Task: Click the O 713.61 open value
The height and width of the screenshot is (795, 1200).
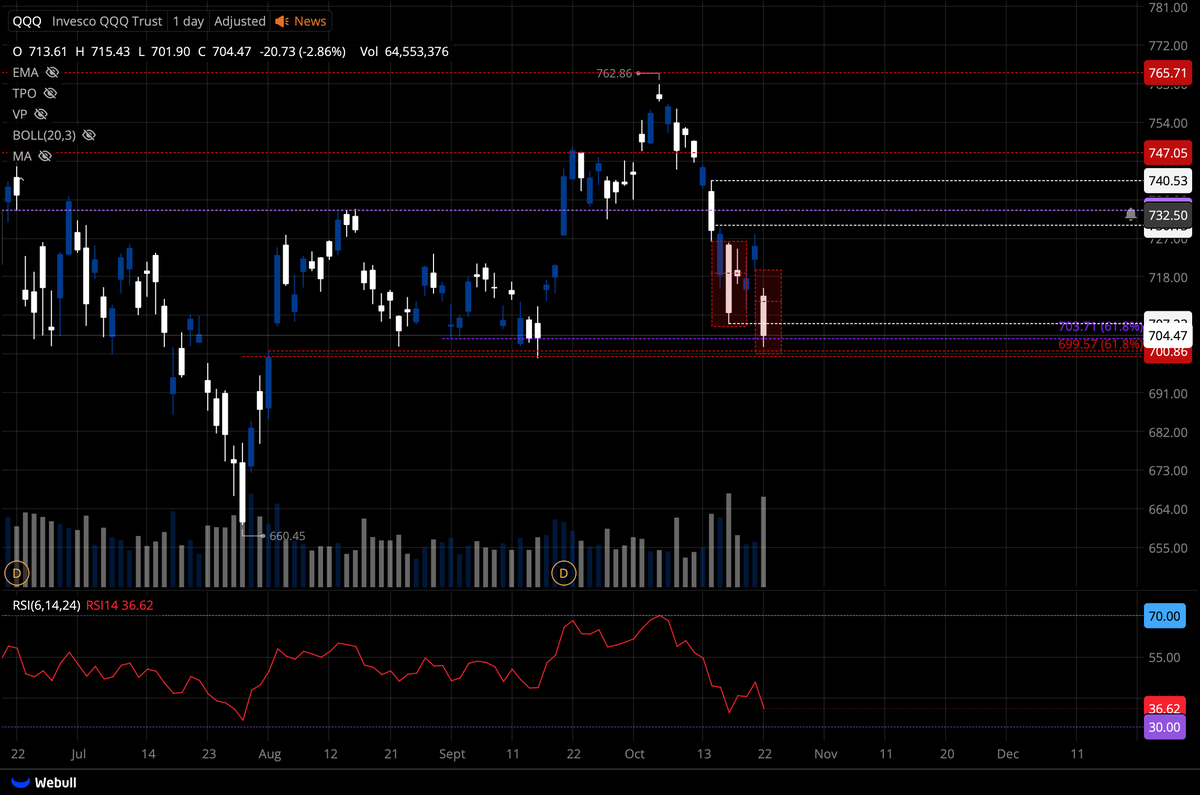Action: [40, 51]
